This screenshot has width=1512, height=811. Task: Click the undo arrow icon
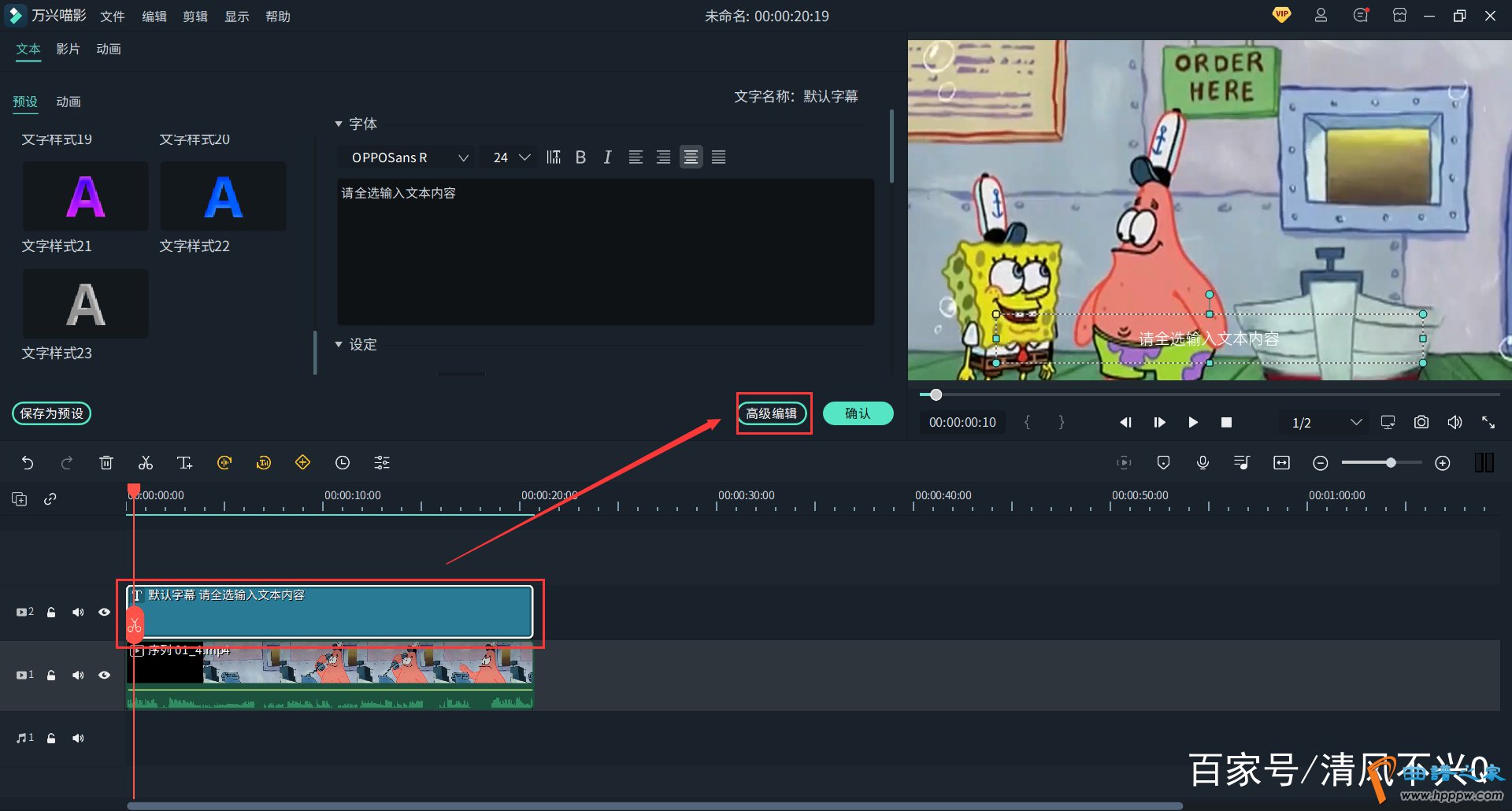click(x=28, y=463)
